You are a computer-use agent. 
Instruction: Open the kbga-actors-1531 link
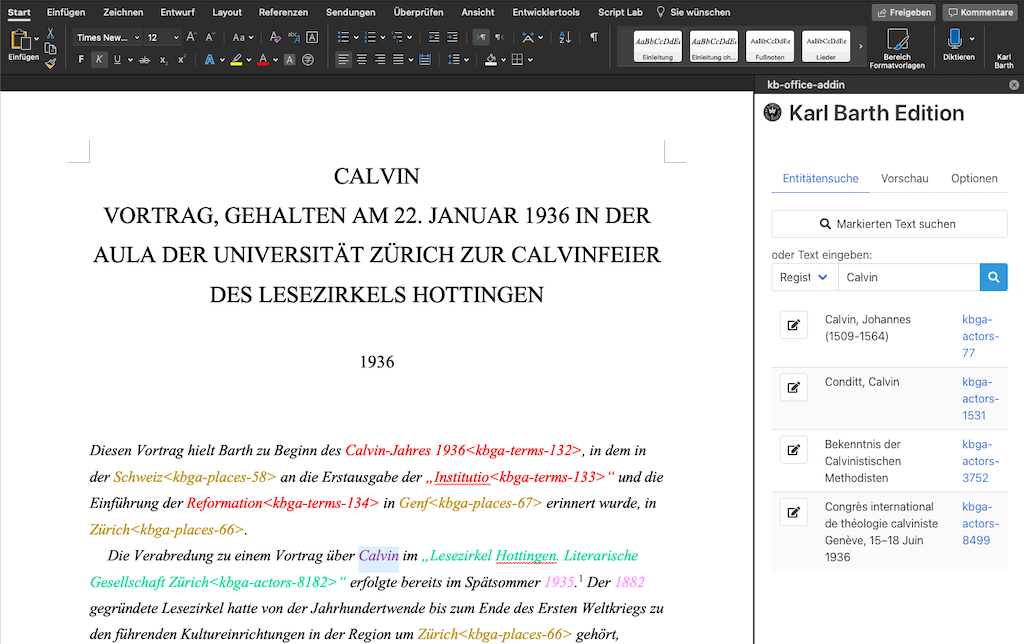click(x=980, y=398)
